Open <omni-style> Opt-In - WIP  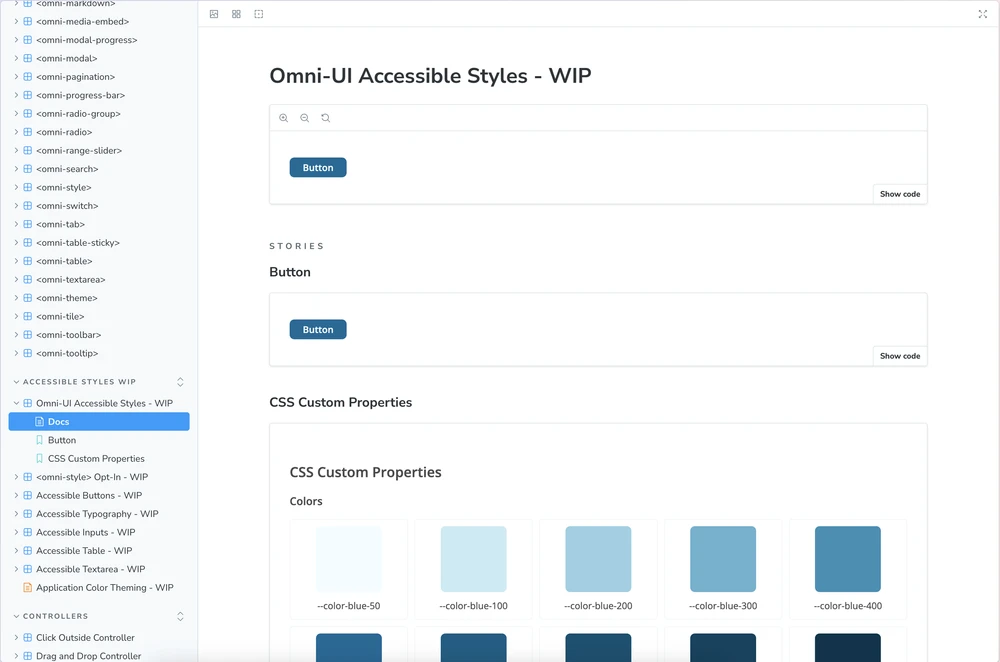click(92, 477)
